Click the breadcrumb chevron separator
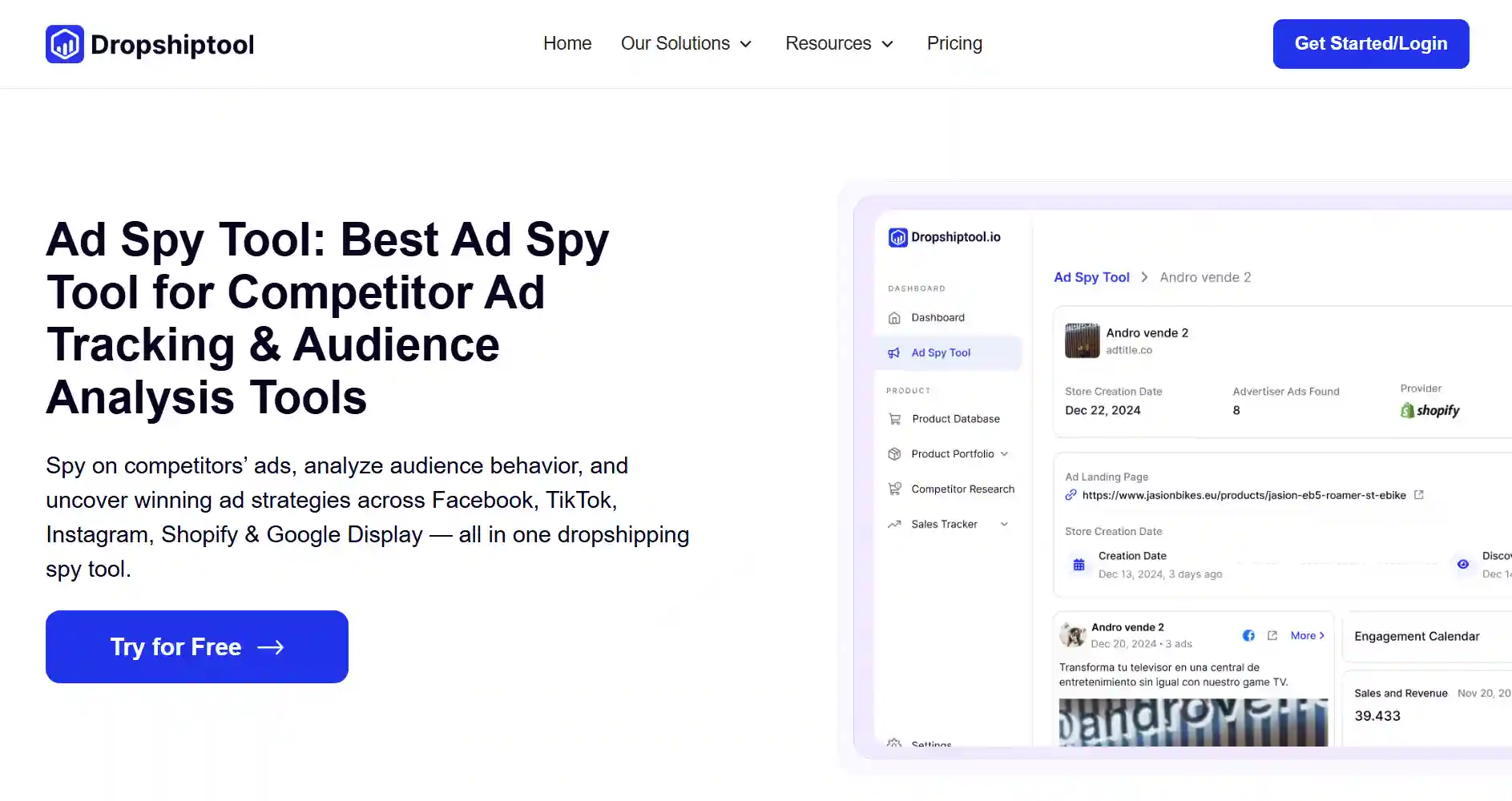Image resolution: width=1512 pixels, height=801 pixels. pos(1144,277)
